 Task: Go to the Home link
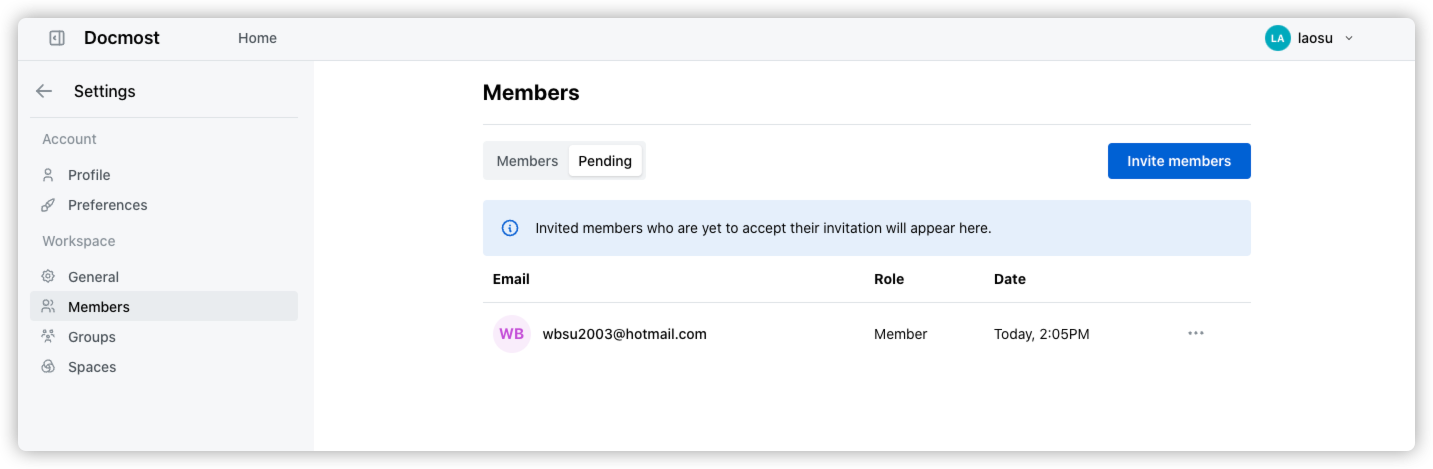coord(257,38)
